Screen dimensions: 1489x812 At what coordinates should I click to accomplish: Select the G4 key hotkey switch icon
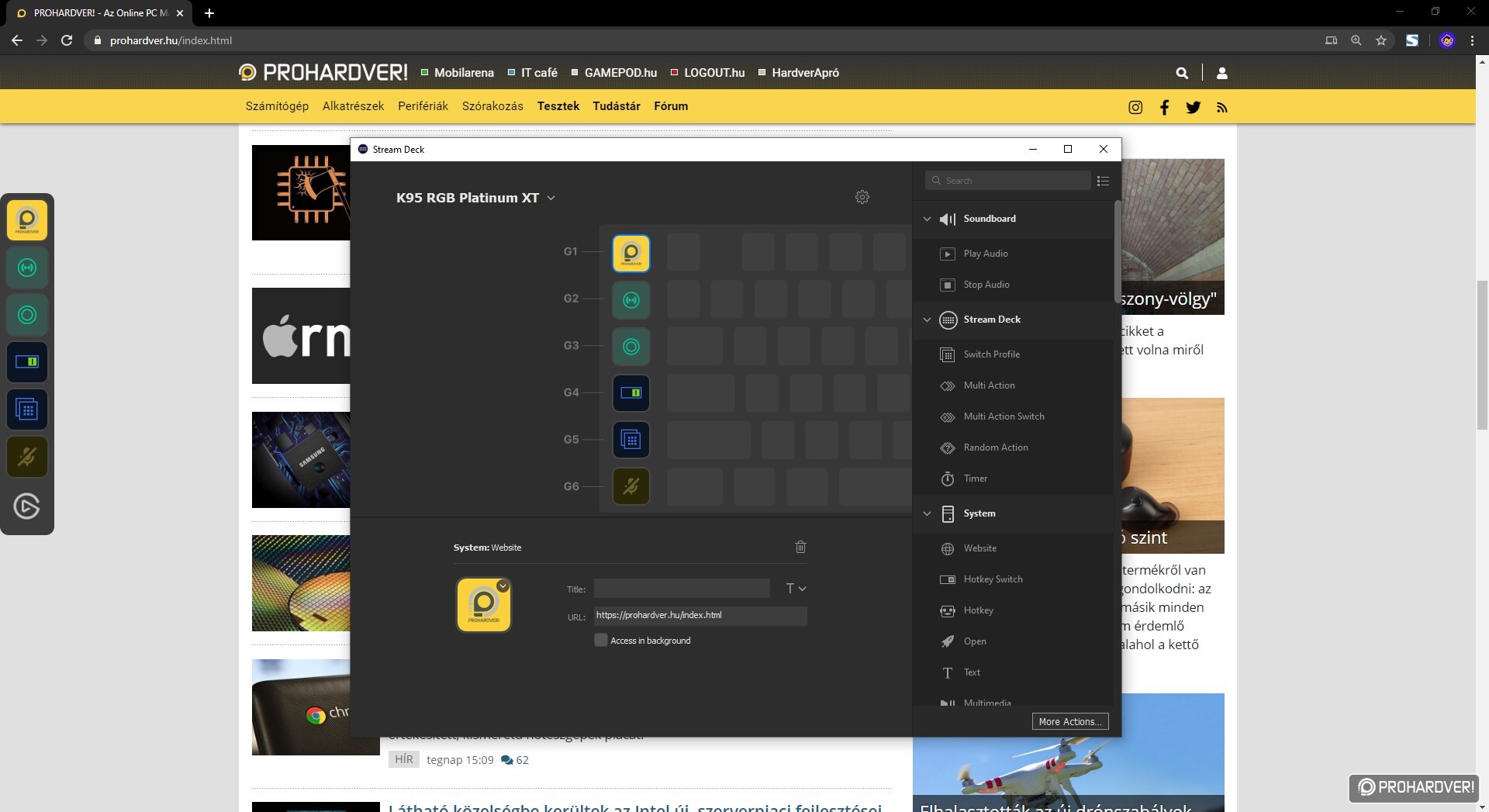[630, 392]
